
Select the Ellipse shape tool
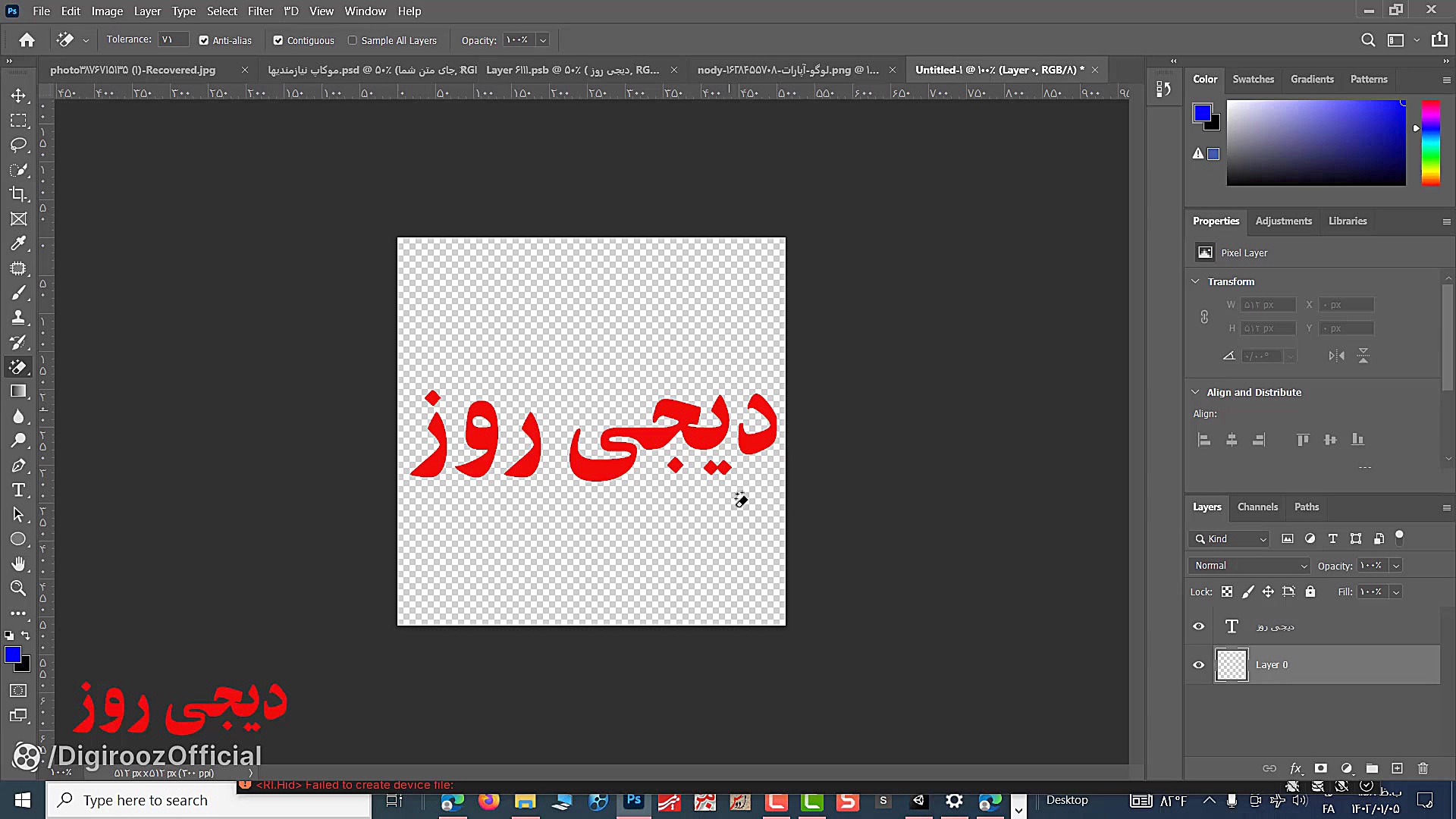[x=19, y=539]
